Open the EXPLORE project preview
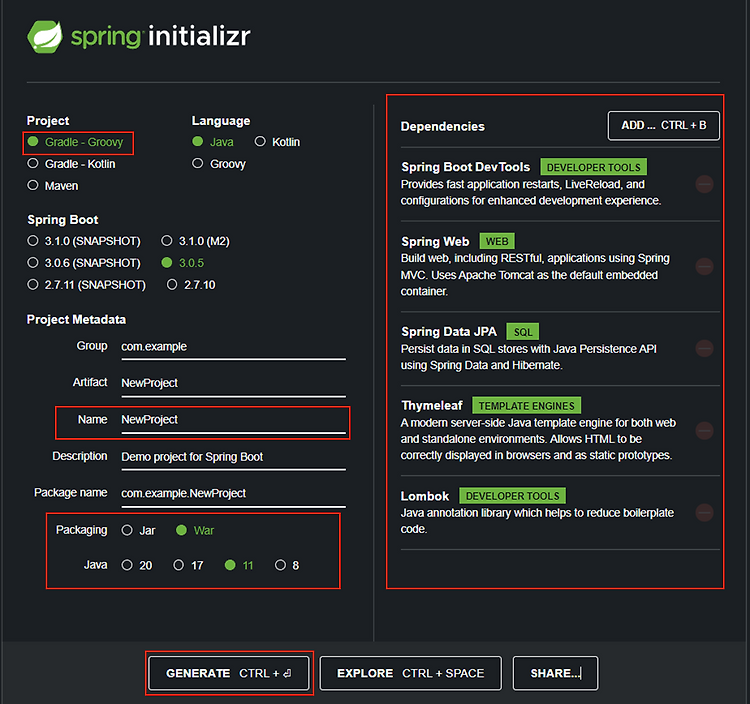This screenshot has height=704, width=750. coord(410,673)
